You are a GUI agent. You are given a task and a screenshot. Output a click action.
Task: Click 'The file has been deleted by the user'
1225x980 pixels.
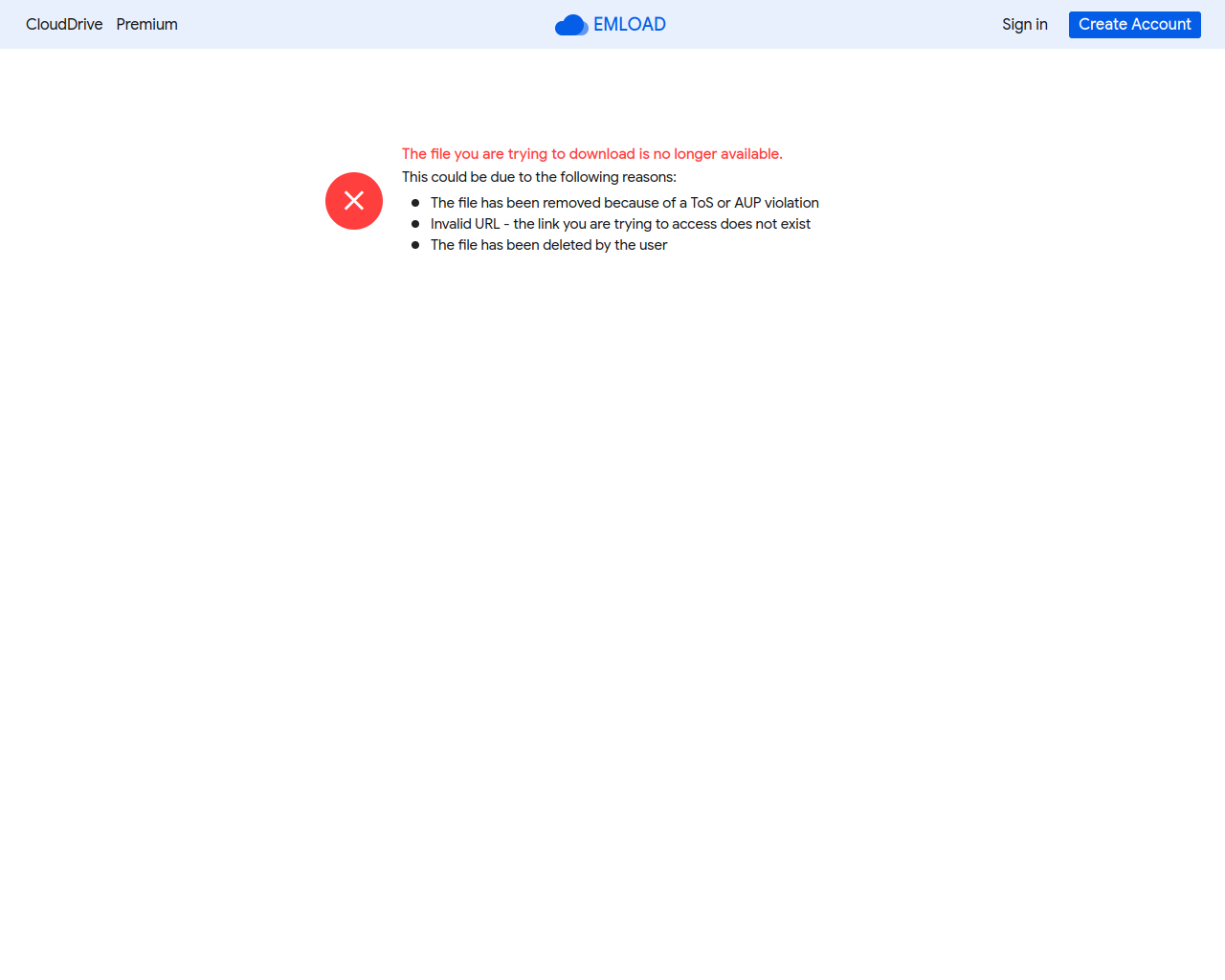548,245
